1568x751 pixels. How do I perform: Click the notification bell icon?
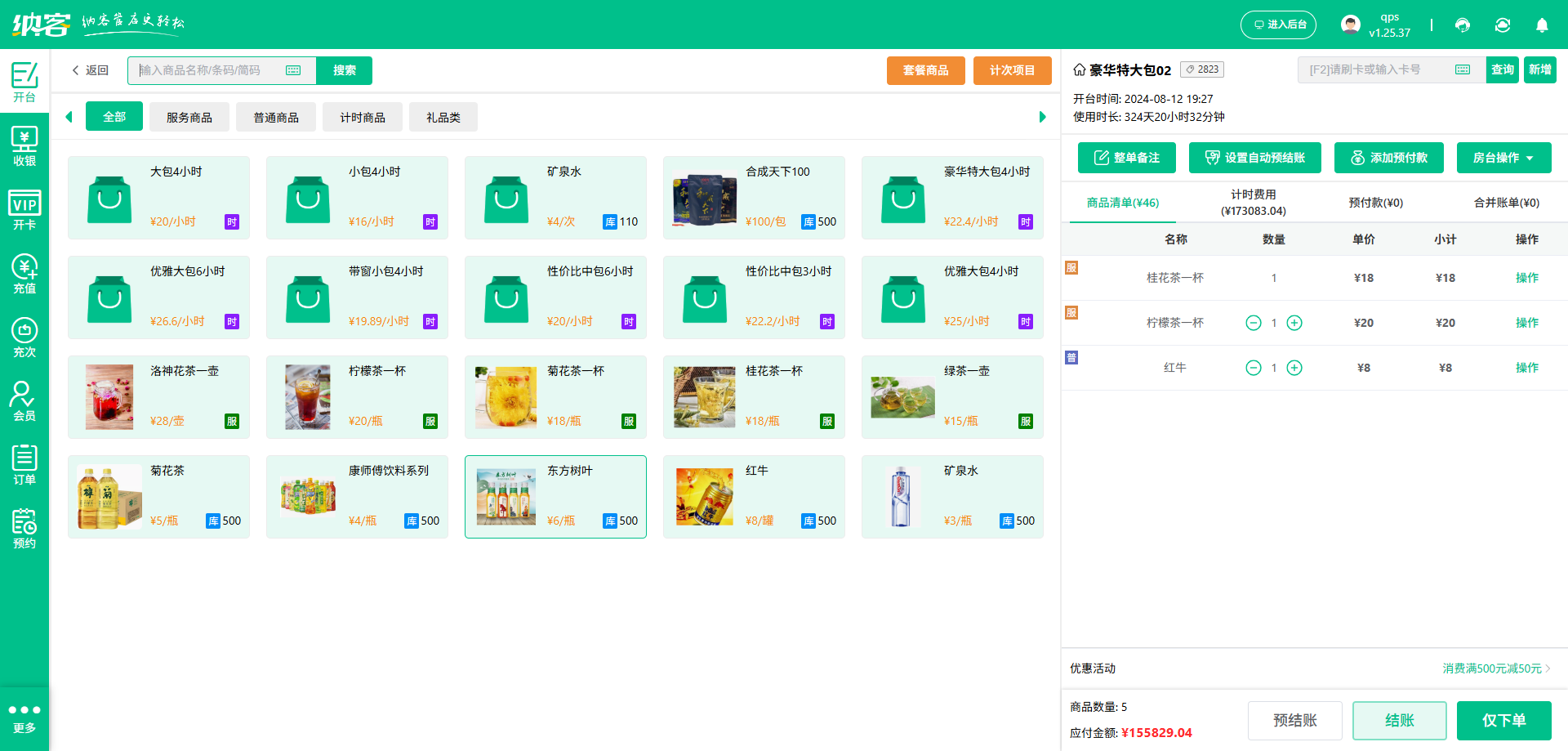coord(1542,25)
